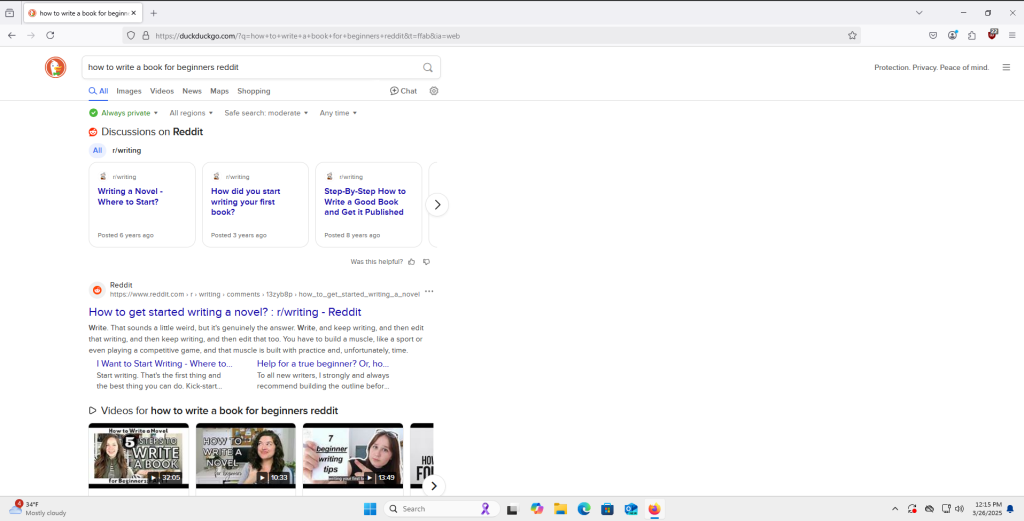Image resolution: width=1024 pixels, height=521 pixels.
Task: Click 'Protection. Privacy. Peace of mind.' text
Action: (x=931, y=67)
